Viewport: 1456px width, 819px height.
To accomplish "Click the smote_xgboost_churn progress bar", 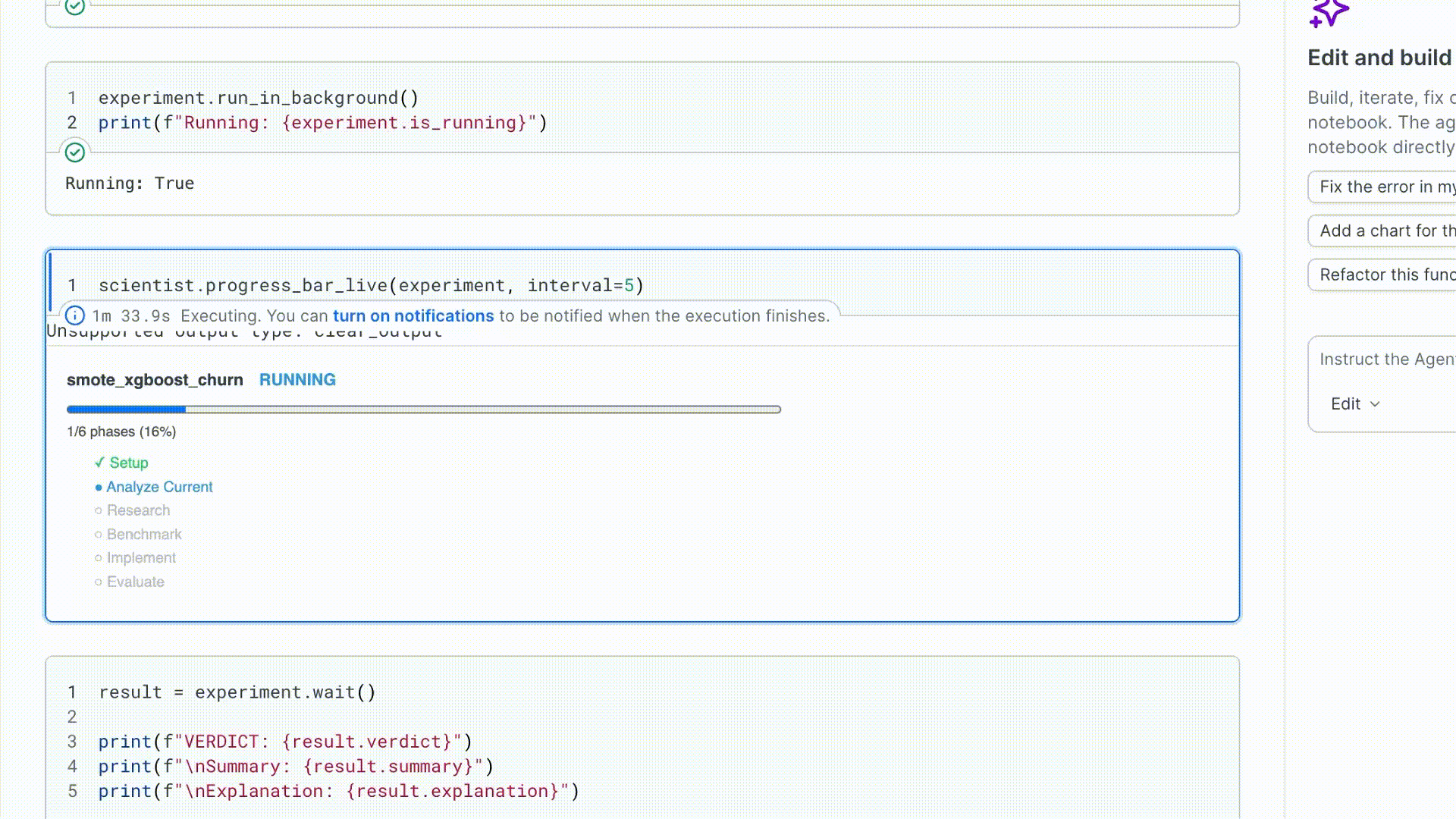I will [424, 409].
